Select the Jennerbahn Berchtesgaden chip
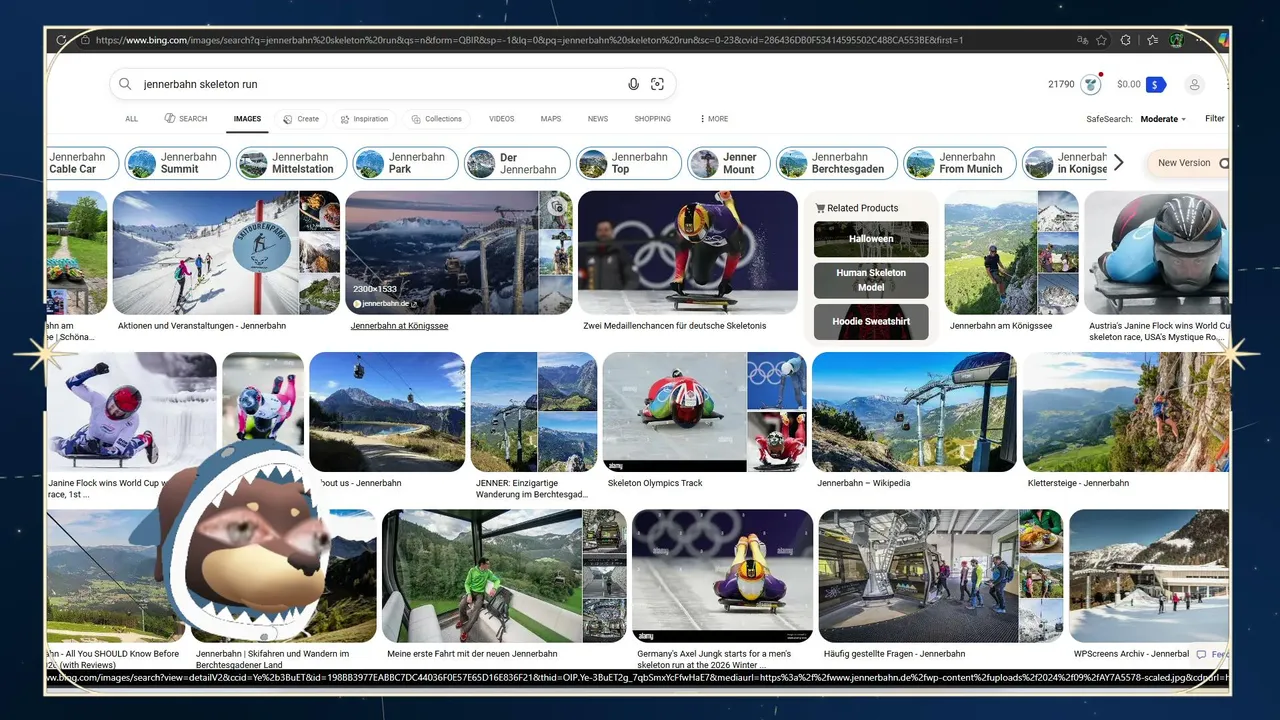The image size is (1280, 720). pyautogui.click(x=837, y=163)
